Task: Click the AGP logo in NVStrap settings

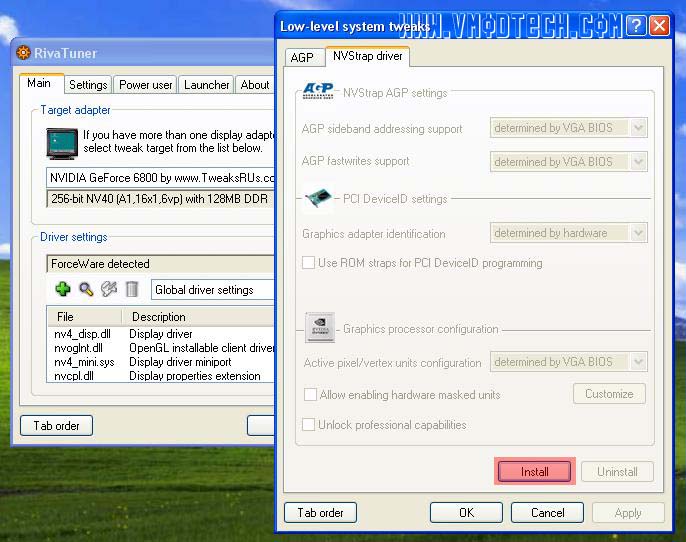Action: tap(318, 91)
